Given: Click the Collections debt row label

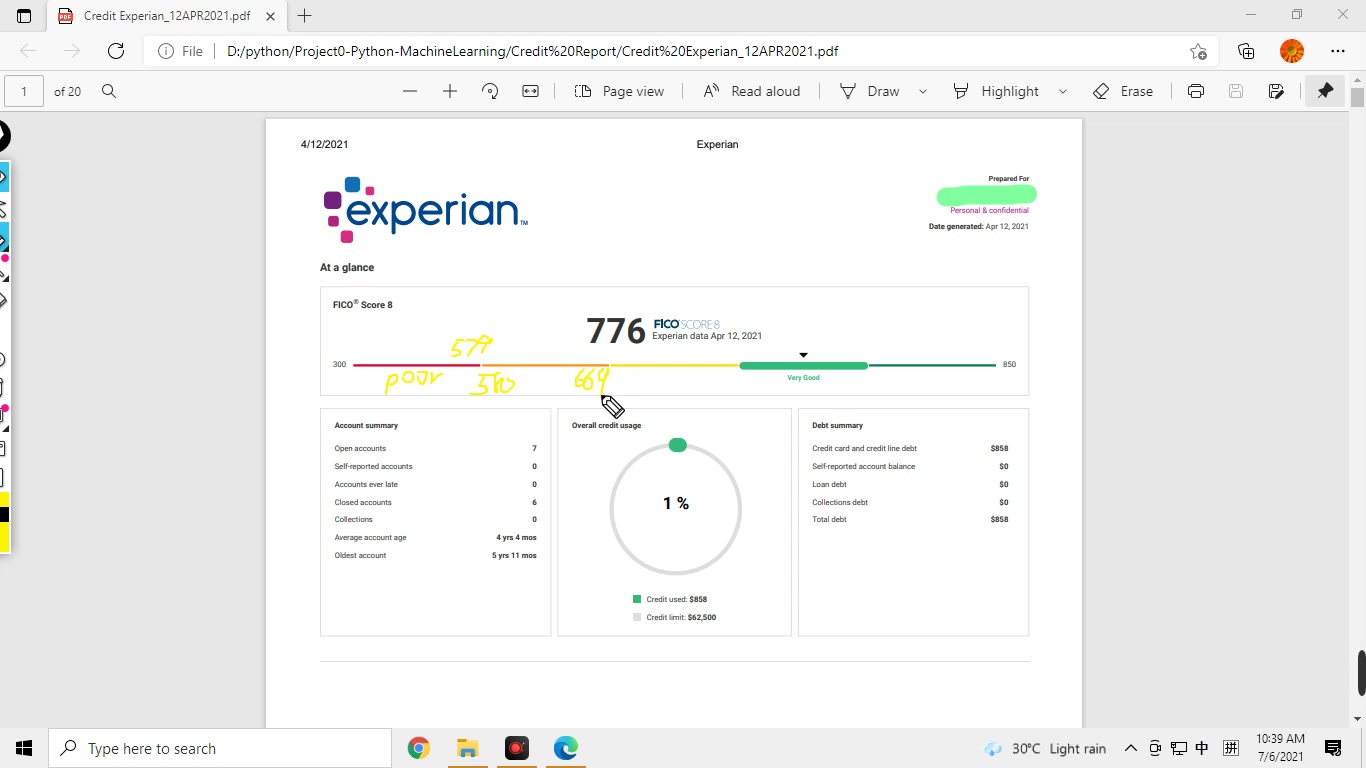Looking at the screenshot, I should [x=840, y=503].
